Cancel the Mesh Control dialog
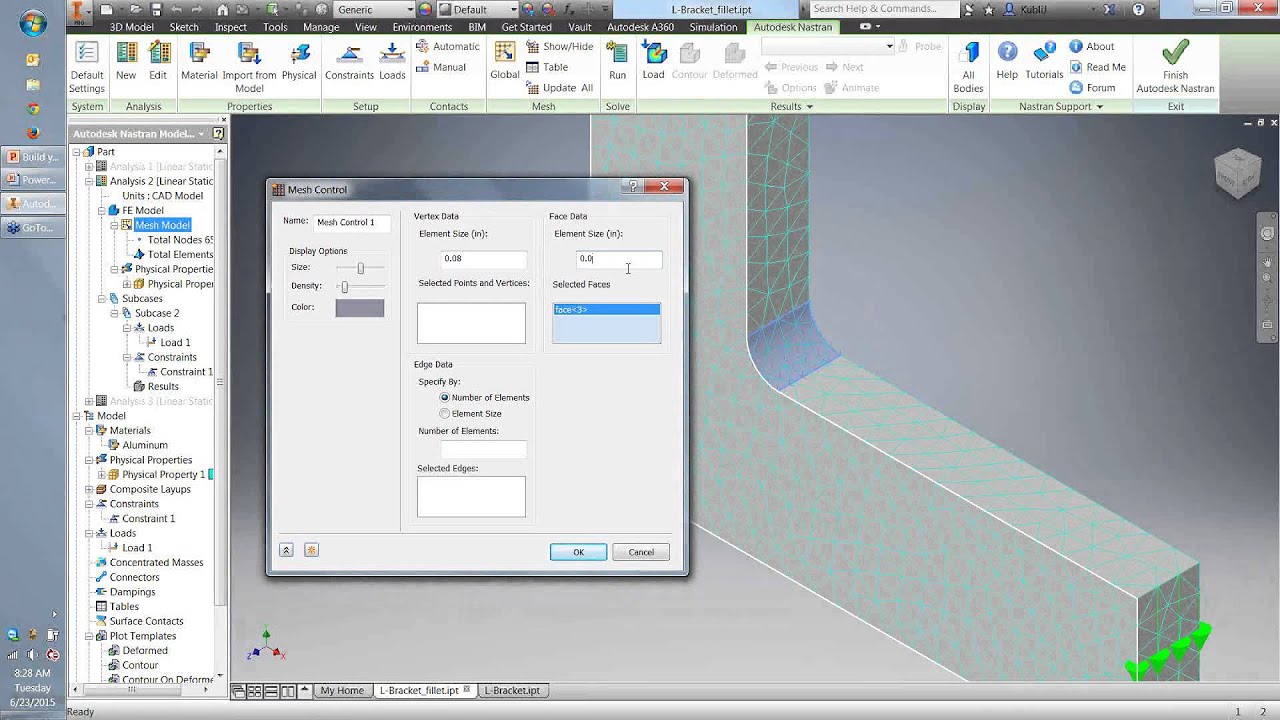The height and width of the screenshot is (720, 1280). [641, 552]
